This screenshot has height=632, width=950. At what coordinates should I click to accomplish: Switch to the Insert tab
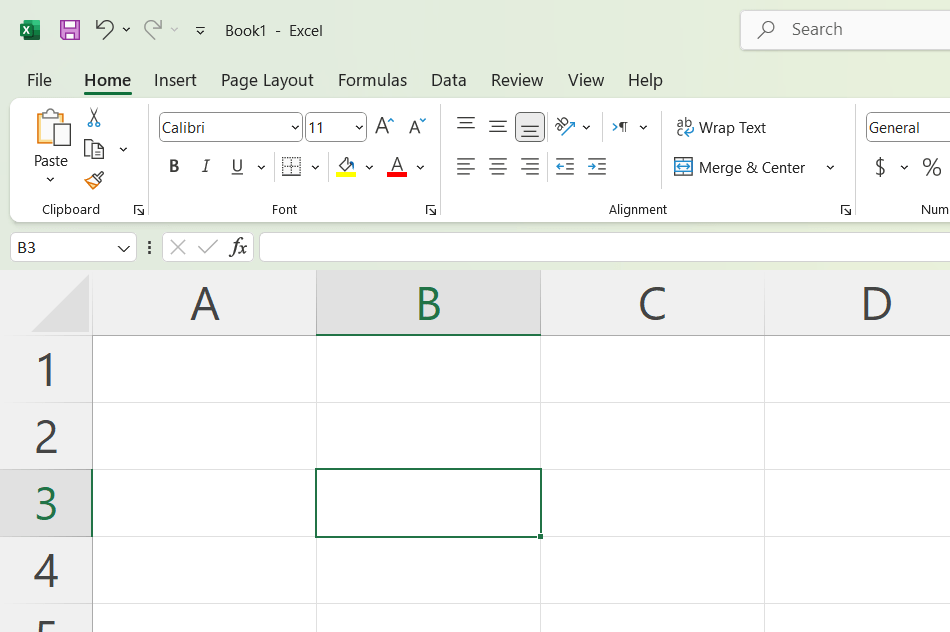point(175,80)
